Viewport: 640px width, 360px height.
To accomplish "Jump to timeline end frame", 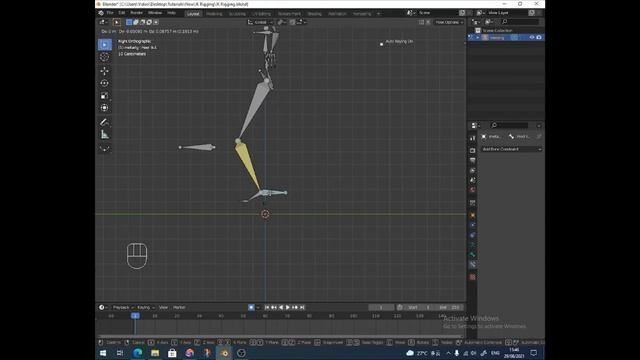I will click(302, 307).
